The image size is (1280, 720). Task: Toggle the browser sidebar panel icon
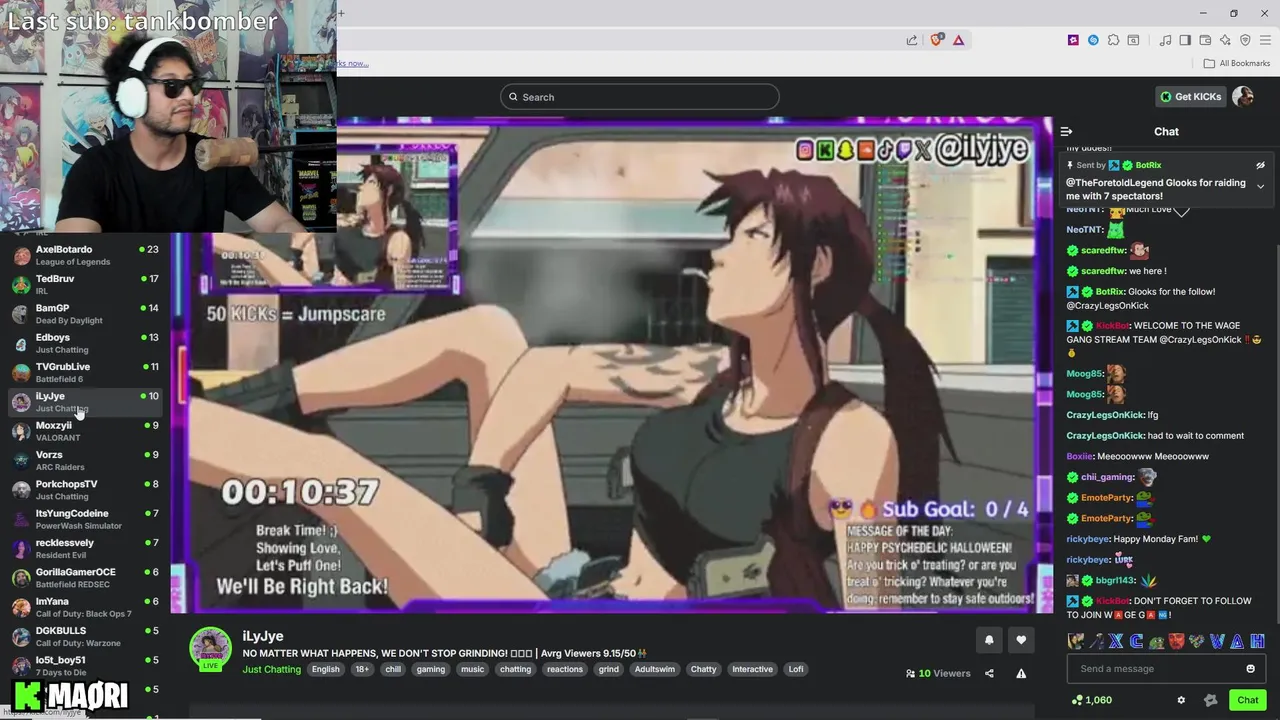pyautogui.click(x=1185, y=40)
